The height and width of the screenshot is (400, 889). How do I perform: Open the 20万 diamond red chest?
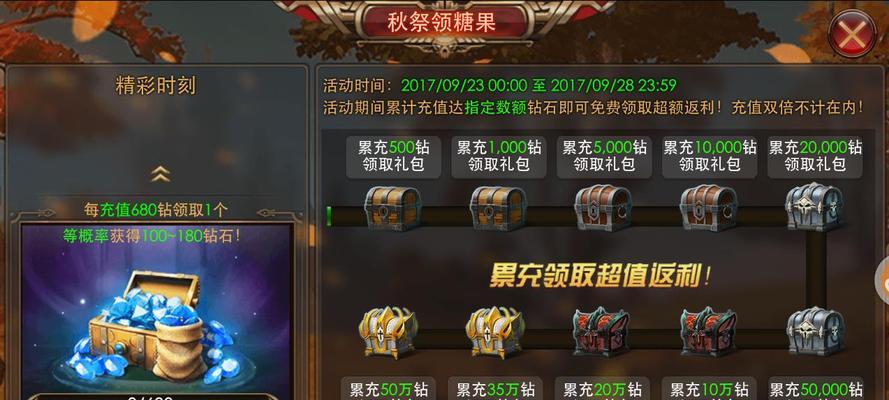[602, 332]
